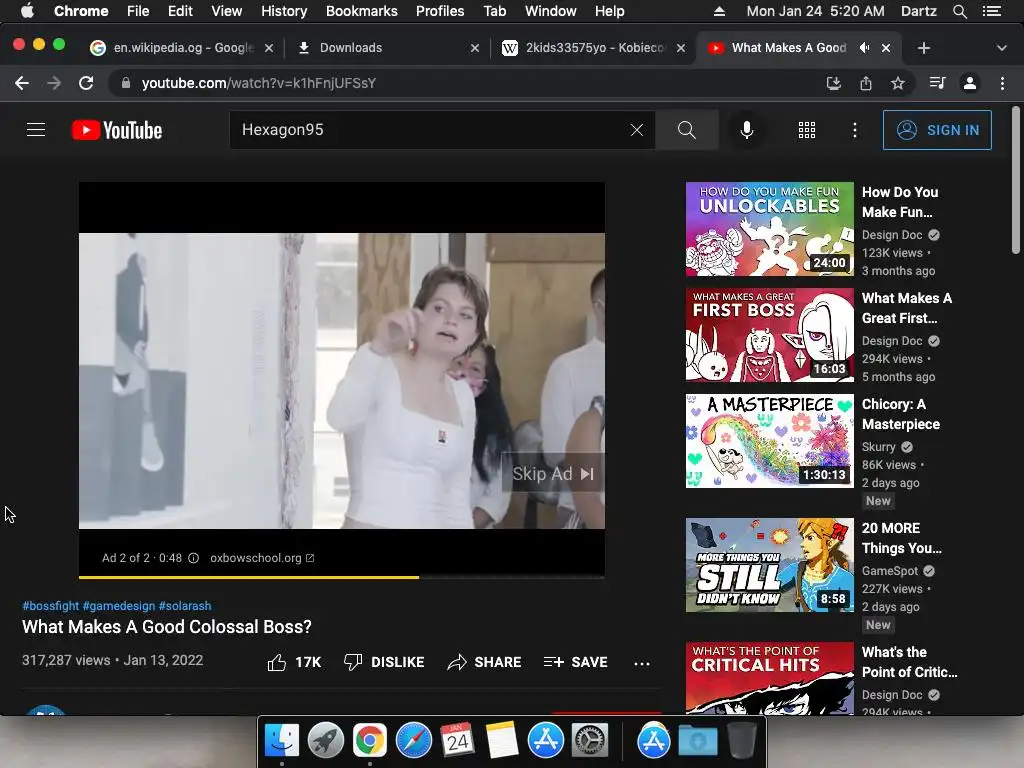Open the History menu
Screen dimensions: 1024x768
[284, 11]
